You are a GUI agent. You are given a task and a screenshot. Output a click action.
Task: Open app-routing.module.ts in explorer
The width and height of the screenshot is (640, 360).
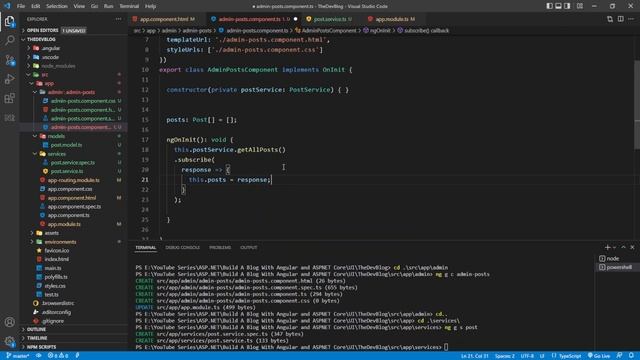[x=73, y=180]
